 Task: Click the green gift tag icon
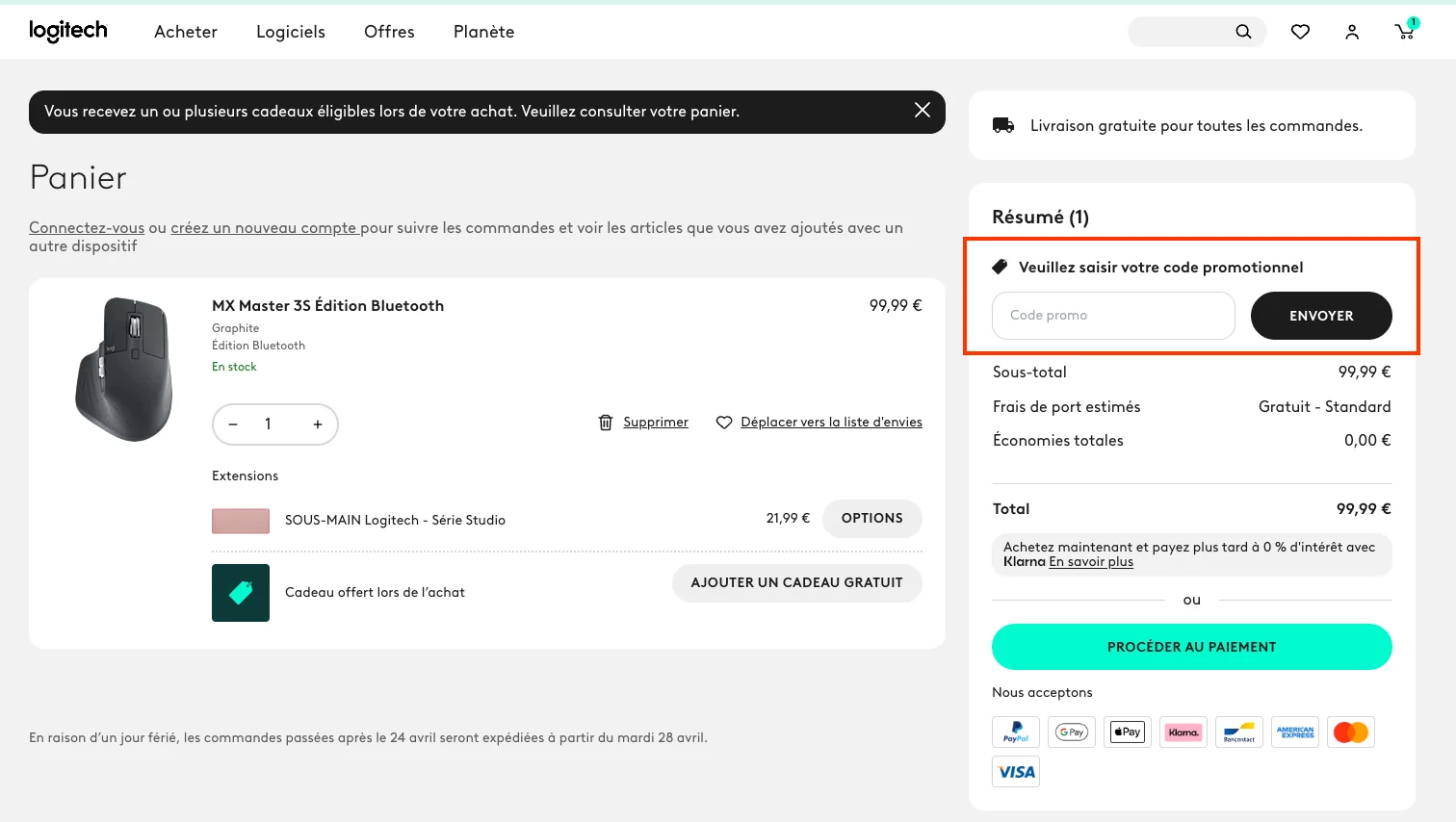241,593
